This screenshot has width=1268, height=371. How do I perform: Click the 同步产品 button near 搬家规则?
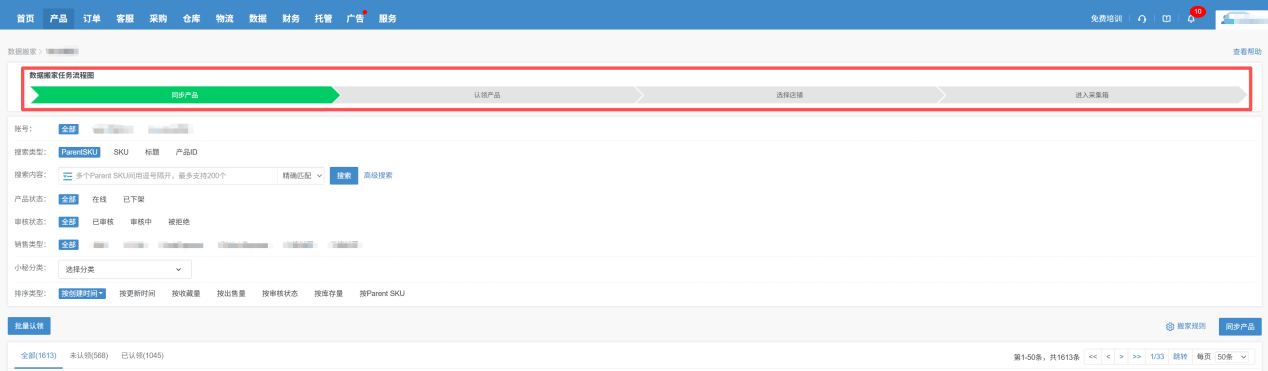click(x=1240, y=326)
